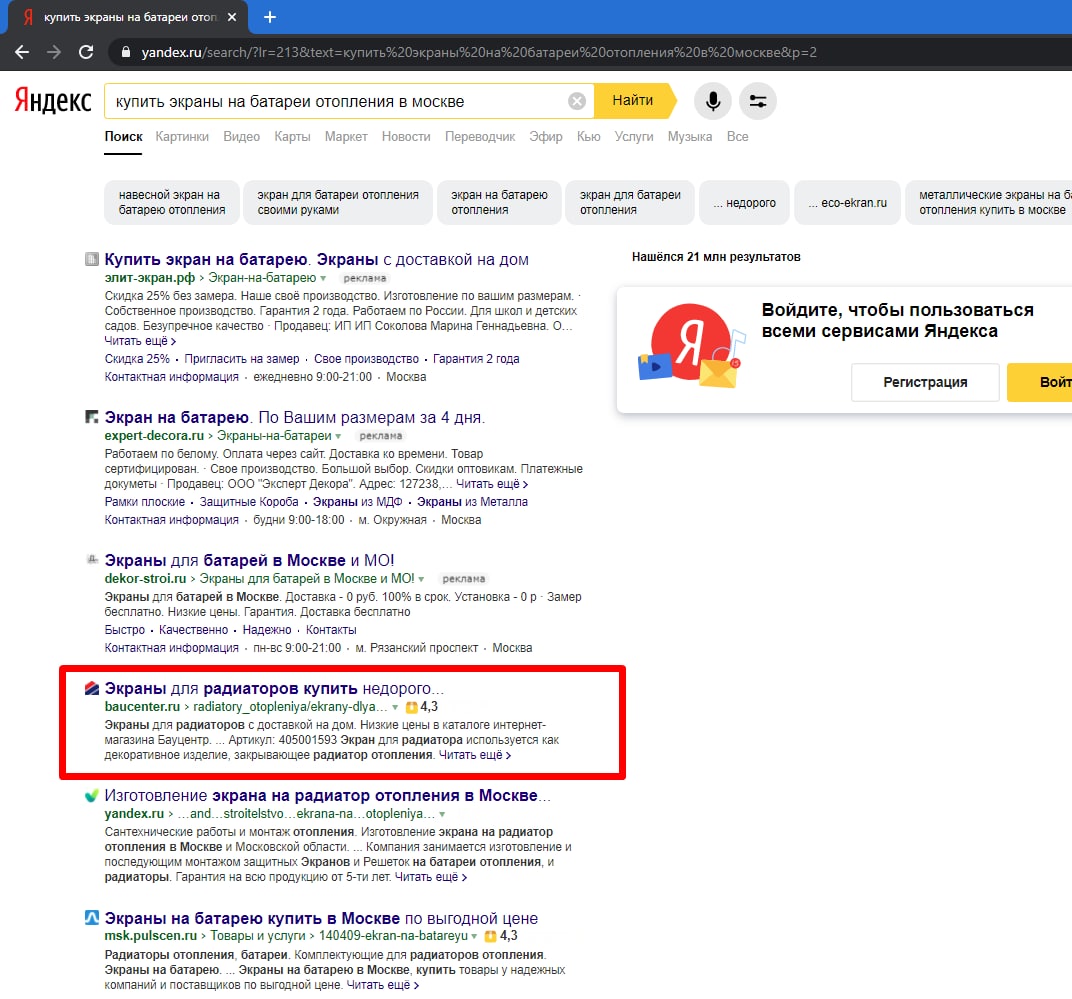Click the yandex.ru services result favicon

tap(92, 795)
